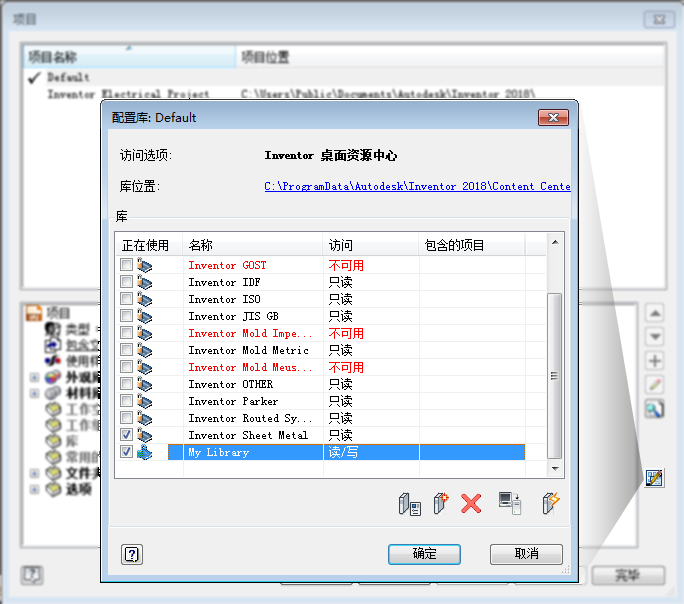Expand the 文件夹 tree node
This screenshot has width=684, height=604.
click(x=34, y=473)
